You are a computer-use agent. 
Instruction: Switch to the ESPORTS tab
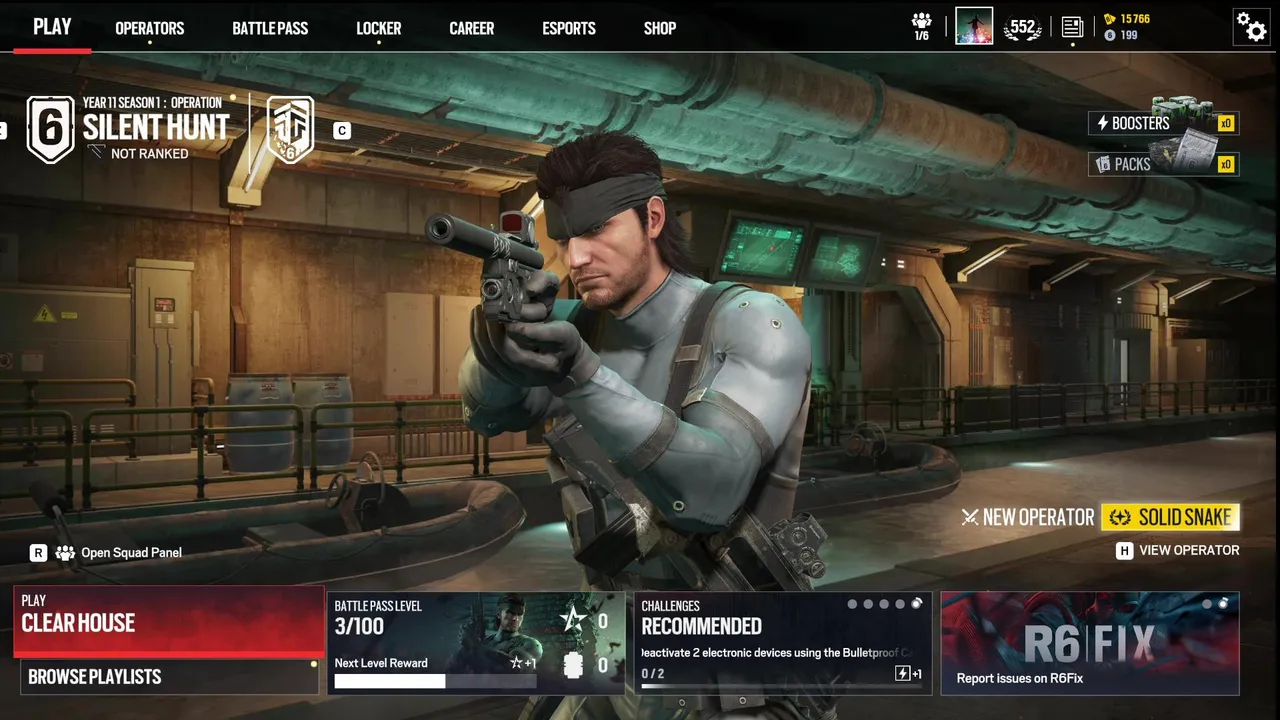click(x=569, y=28)
